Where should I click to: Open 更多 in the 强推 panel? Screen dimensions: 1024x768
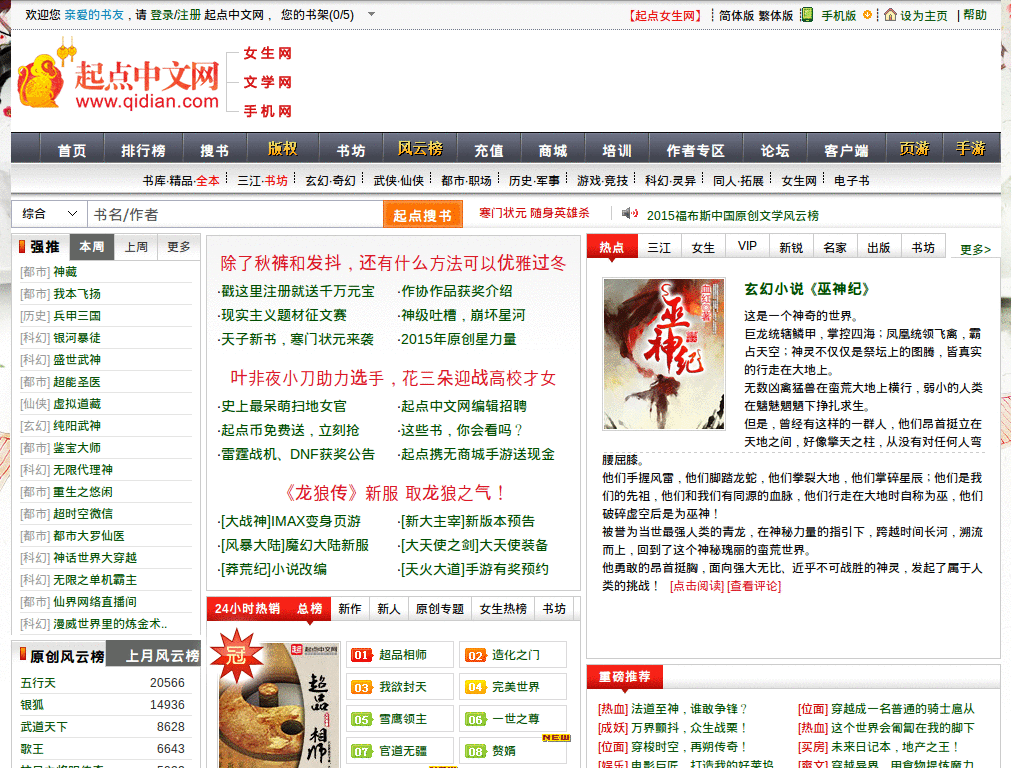tap(178, 247)
